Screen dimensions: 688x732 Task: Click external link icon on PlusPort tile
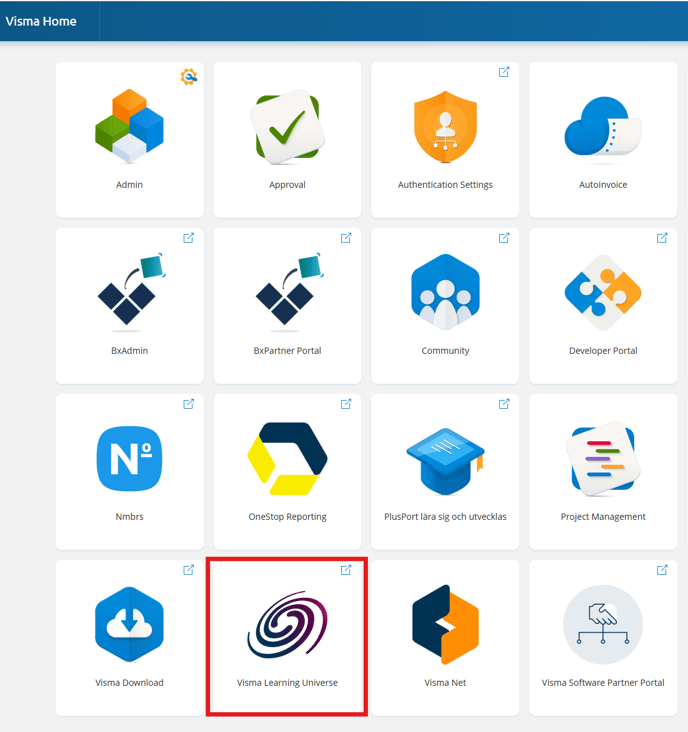(x=504, y=404)
